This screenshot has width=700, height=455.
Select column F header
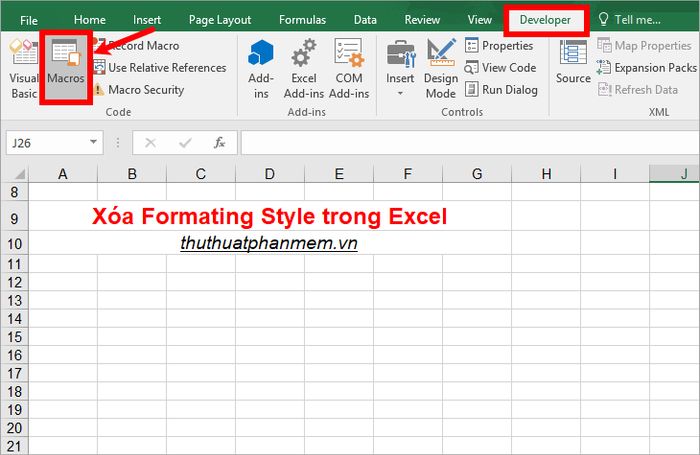point(408,174)
